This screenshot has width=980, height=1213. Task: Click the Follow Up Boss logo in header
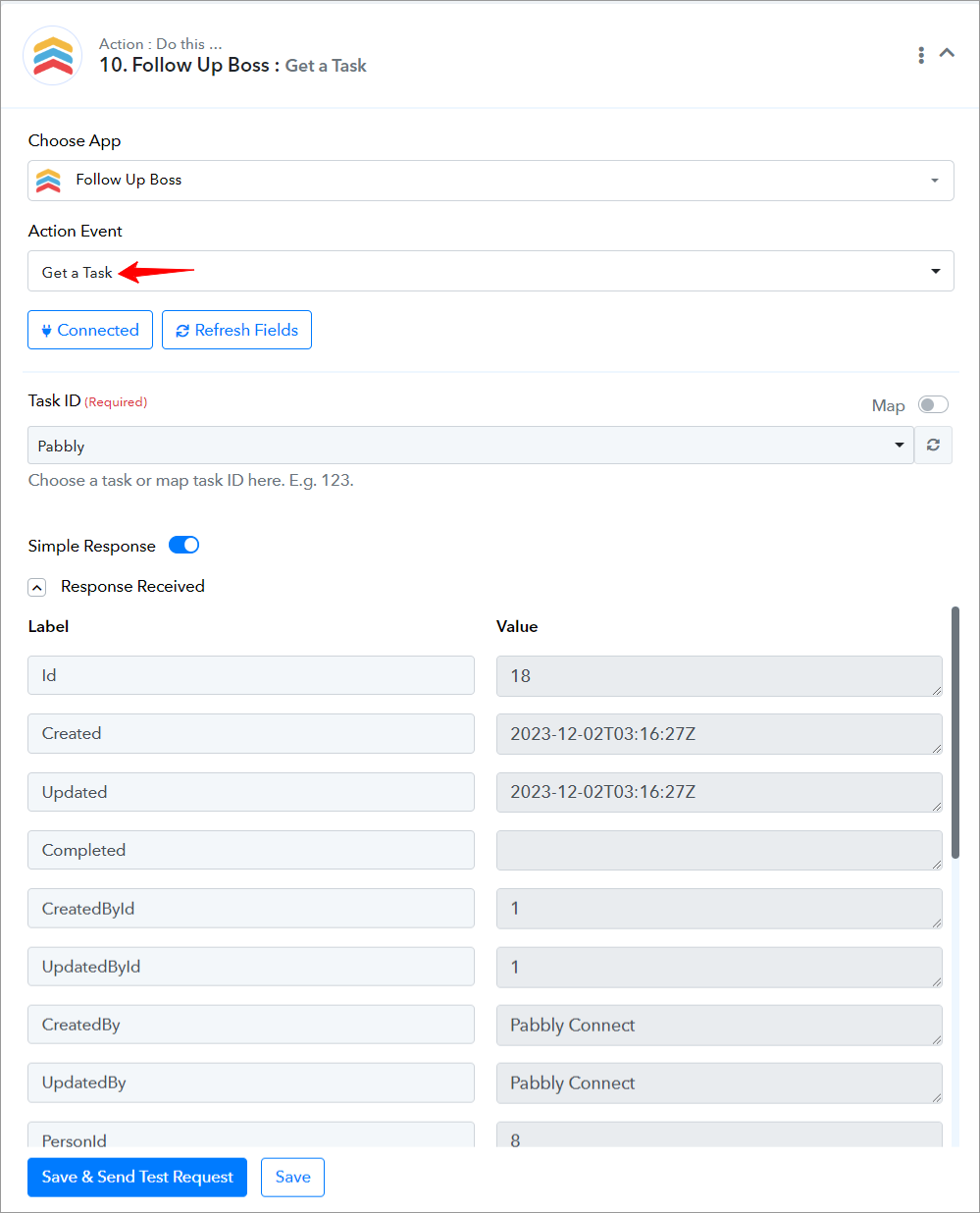click(53, 55)
